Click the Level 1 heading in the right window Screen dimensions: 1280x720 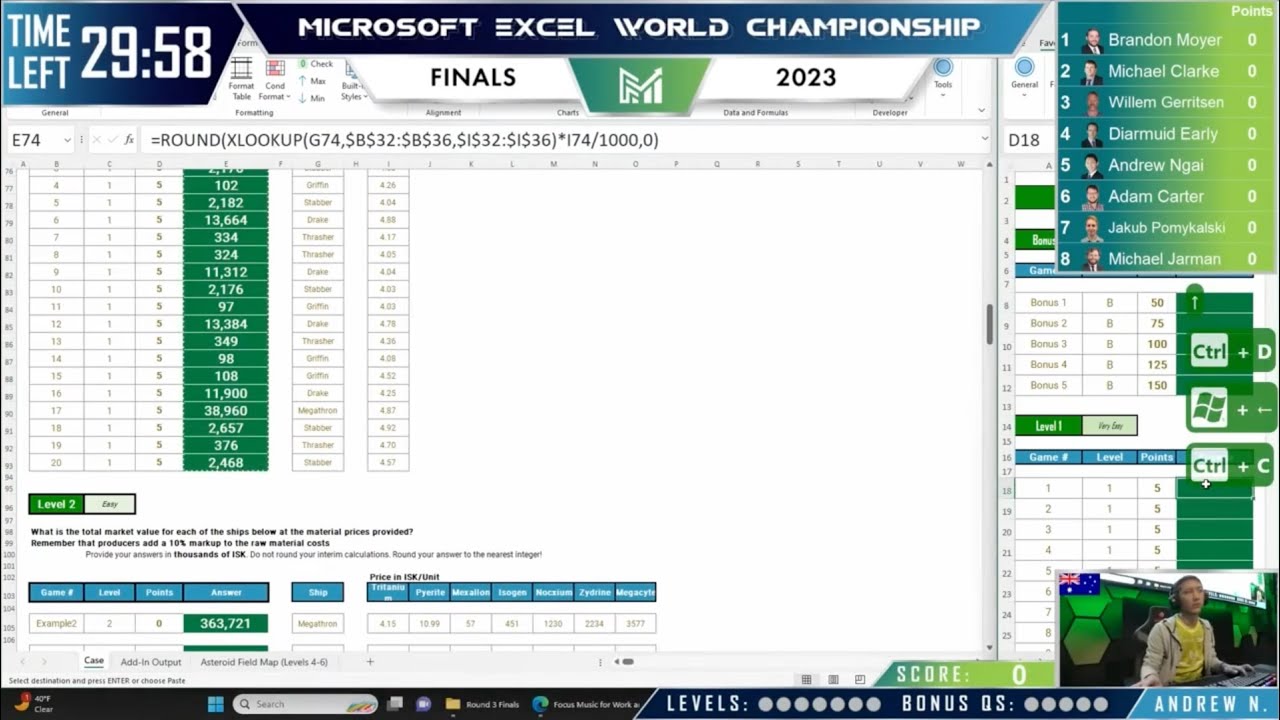pos(1048,426)
